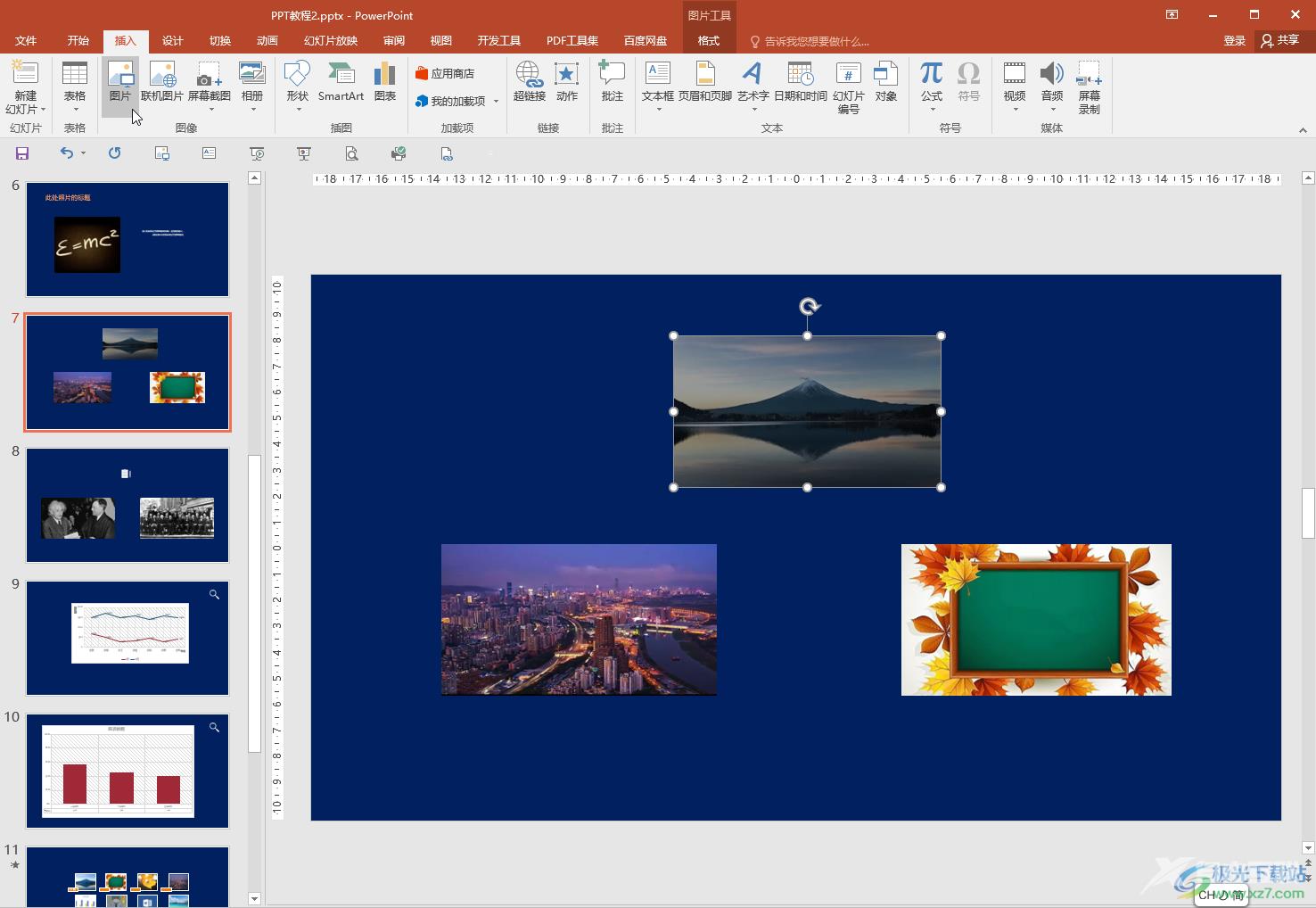Select the autumn leaves chalkboard picture
The image size is (1316, 908).
pyautogui.click(x=1036, y=619)
